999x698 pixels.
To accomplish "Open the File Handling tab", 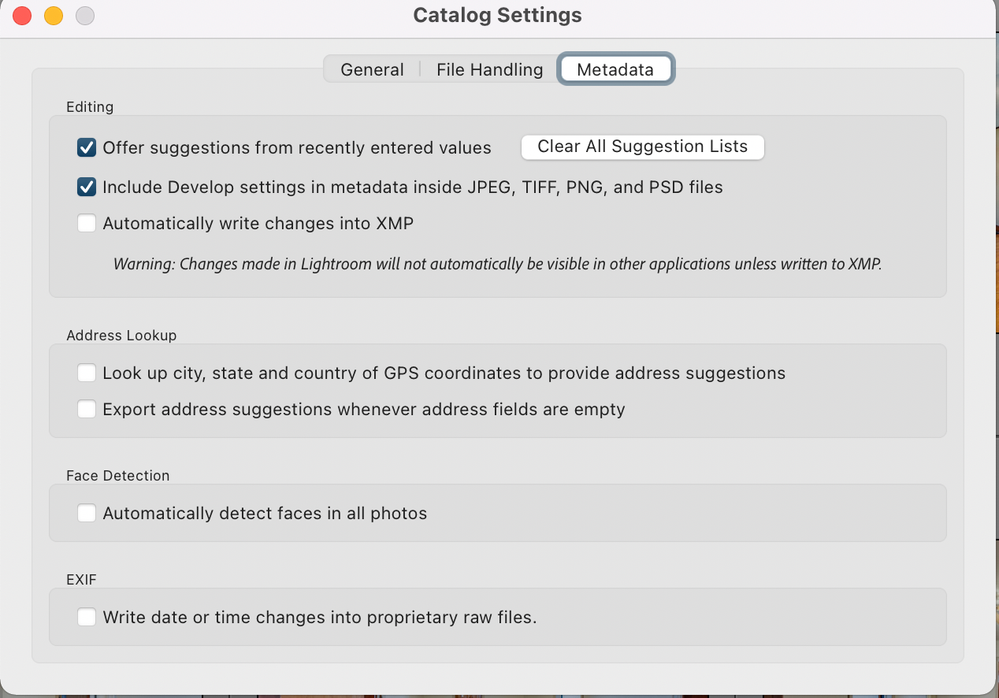I will pos(489,70).
